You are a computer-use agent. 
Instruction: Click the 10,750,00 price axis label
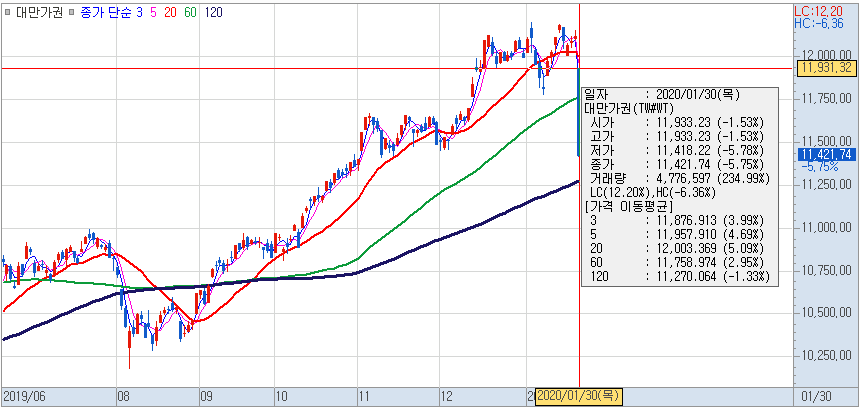[x=826, y=271]
